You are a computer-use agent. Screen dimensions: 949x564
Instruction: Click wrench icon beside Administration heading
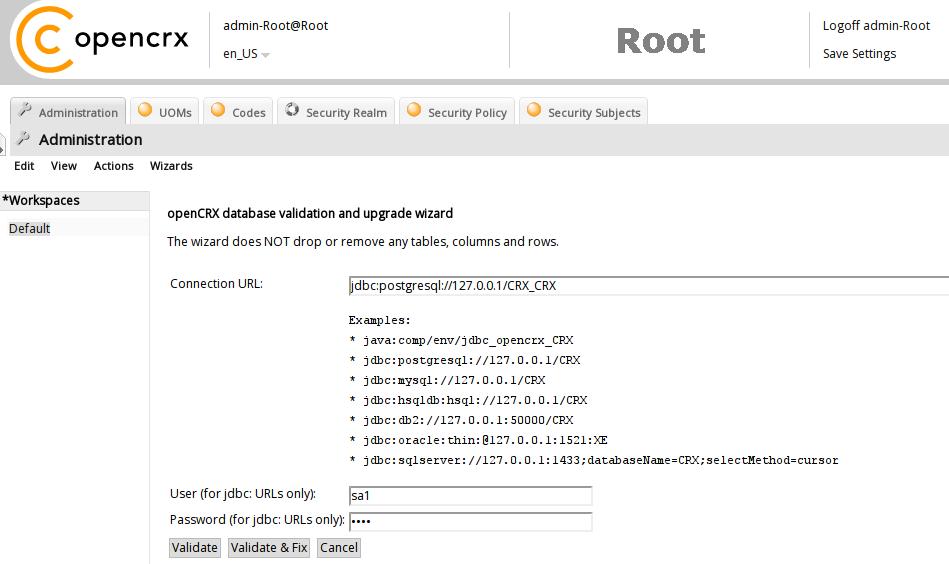click(x=24, y=138)
